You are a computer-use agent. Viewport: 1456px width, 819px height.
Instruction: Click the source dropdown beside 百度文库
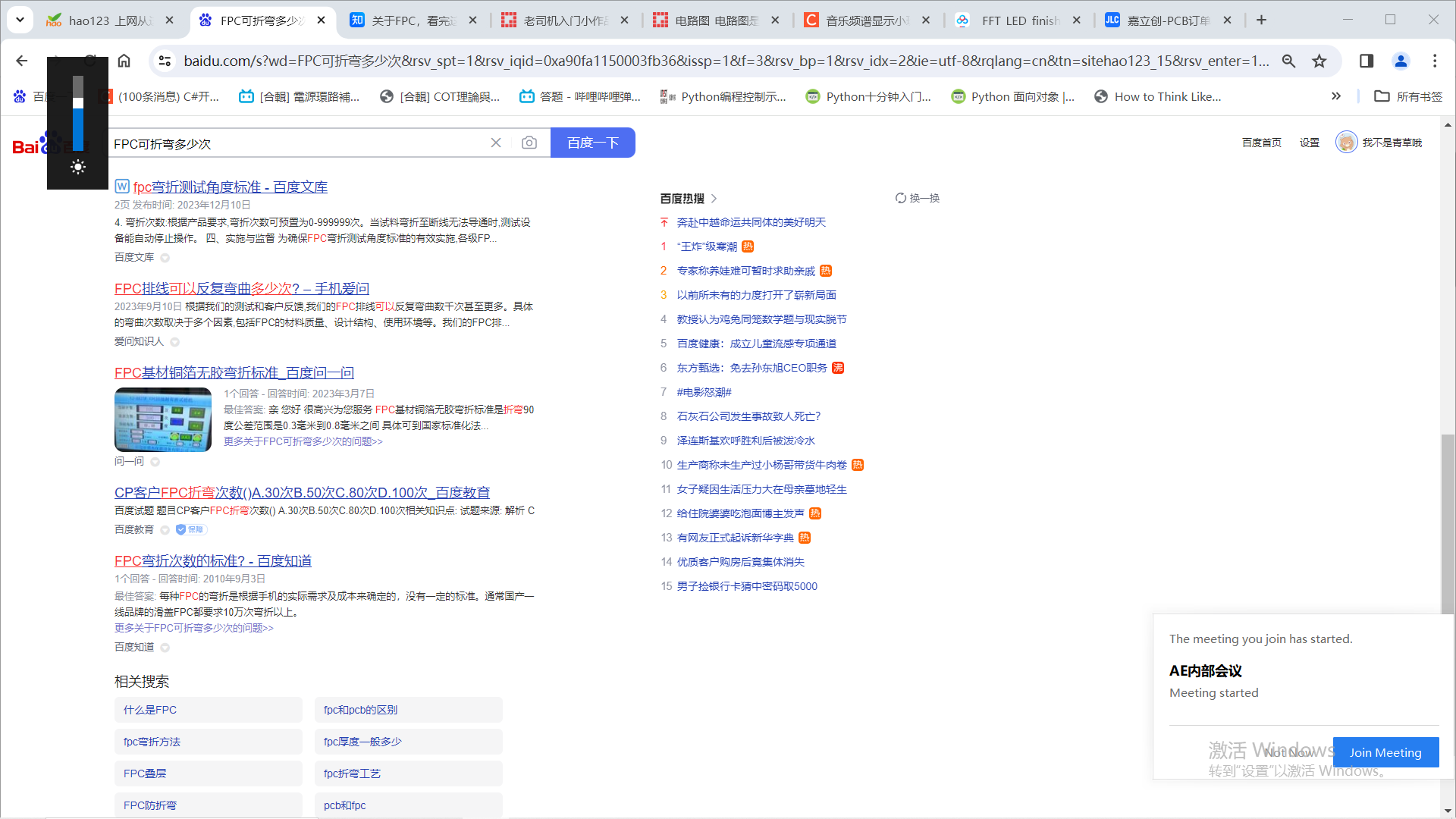[165, 258]
